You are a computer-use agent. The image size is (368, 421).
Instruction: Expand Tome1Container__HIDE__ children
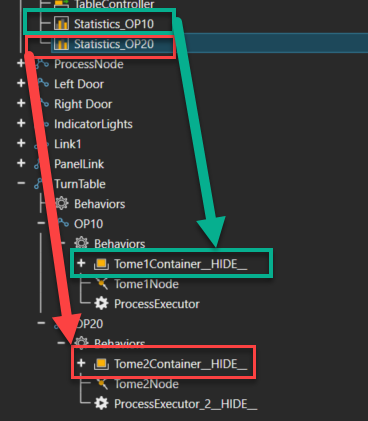(81, 263)
